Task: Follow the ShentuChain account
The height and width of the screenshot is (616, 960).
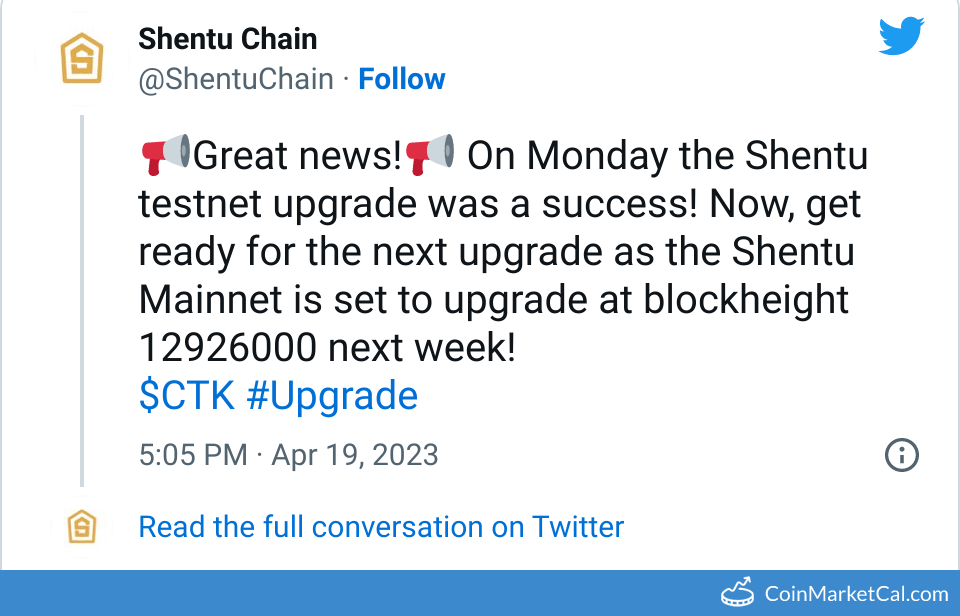Action: tap(402, 79)
